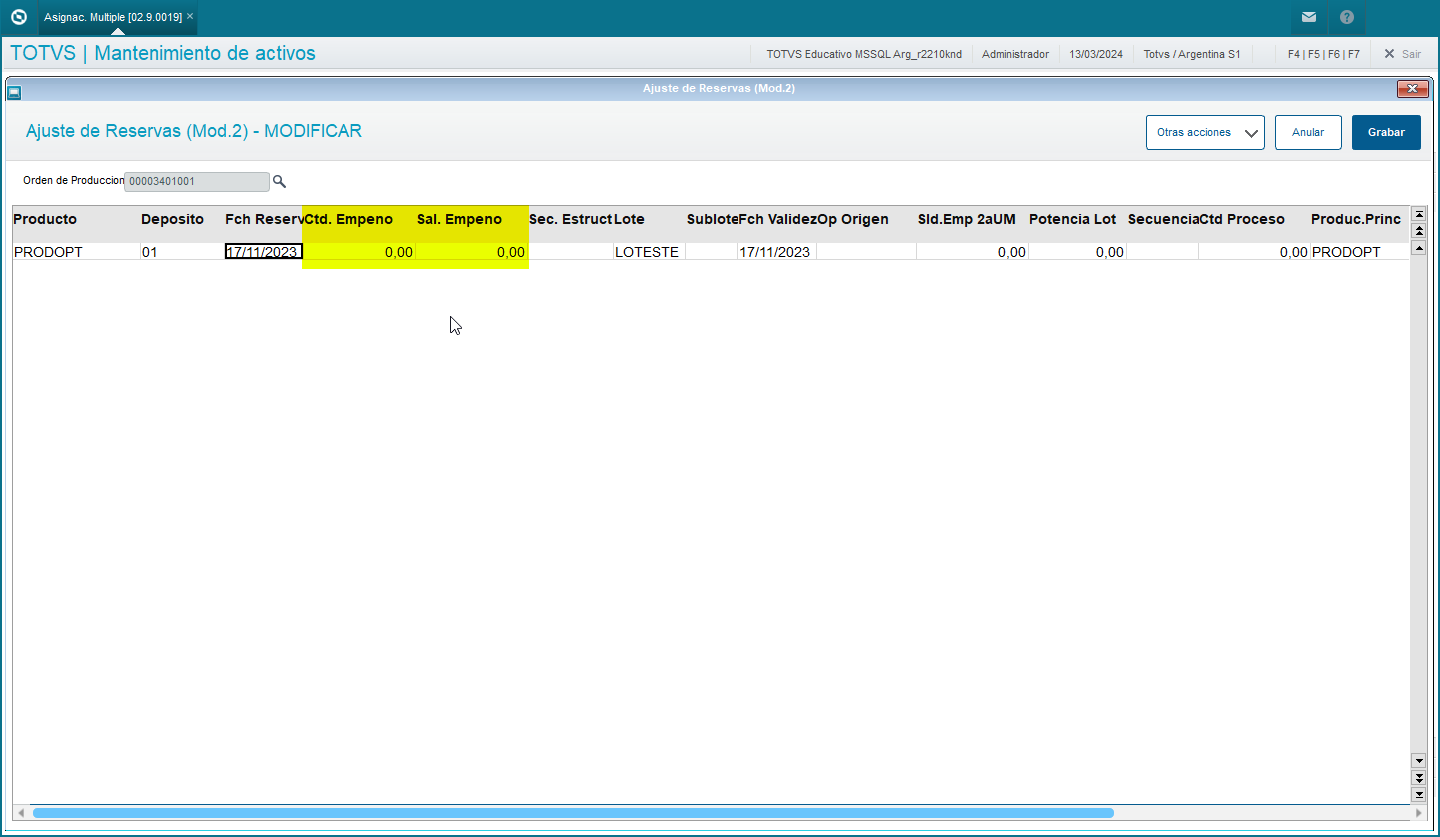Click the single down arrow grid button
This screenshot has width=1440, height=837.
(x=1418, y=761)
